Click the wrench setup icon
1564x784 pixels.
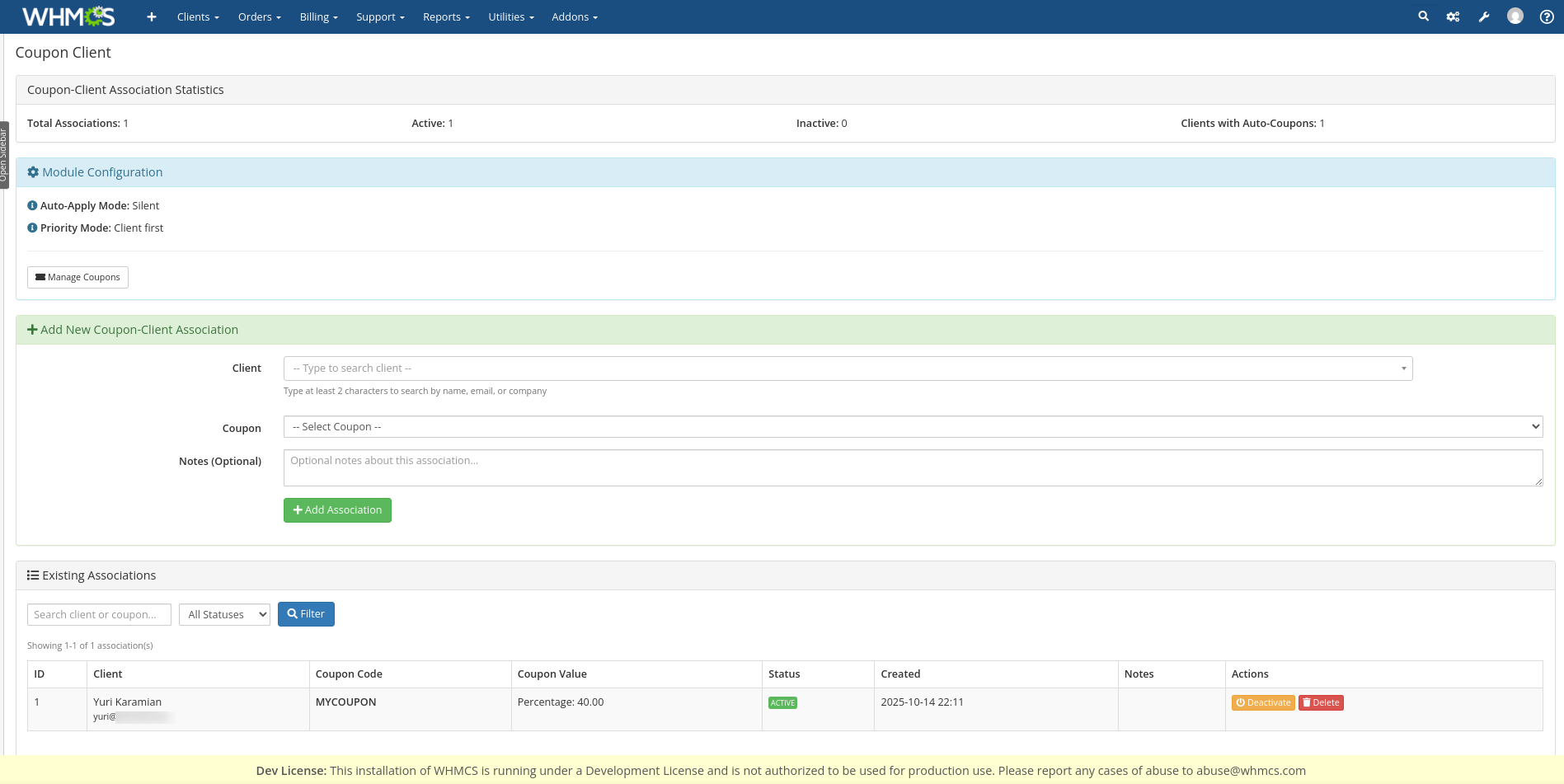click(x=1484, y=16)
